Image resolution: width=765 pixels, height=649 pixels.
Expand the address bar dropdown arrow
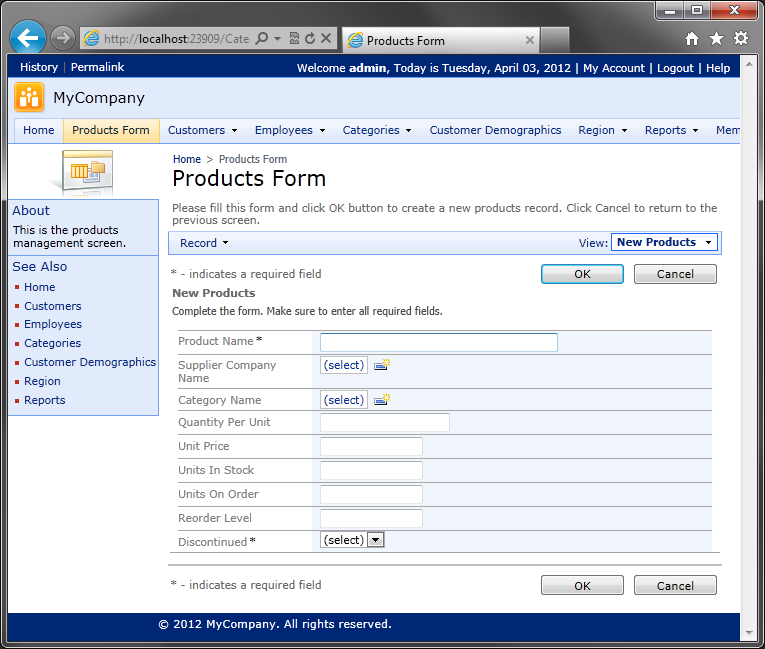point(278,38)
